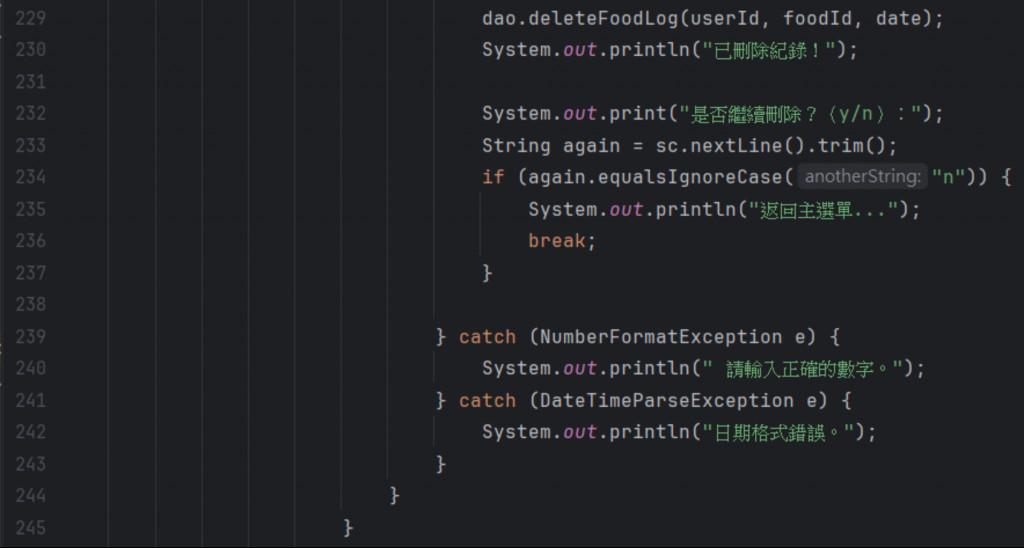Click the 'if' keyword on line 234
The height and width of the screenshot is (548, 1024).
493,177
